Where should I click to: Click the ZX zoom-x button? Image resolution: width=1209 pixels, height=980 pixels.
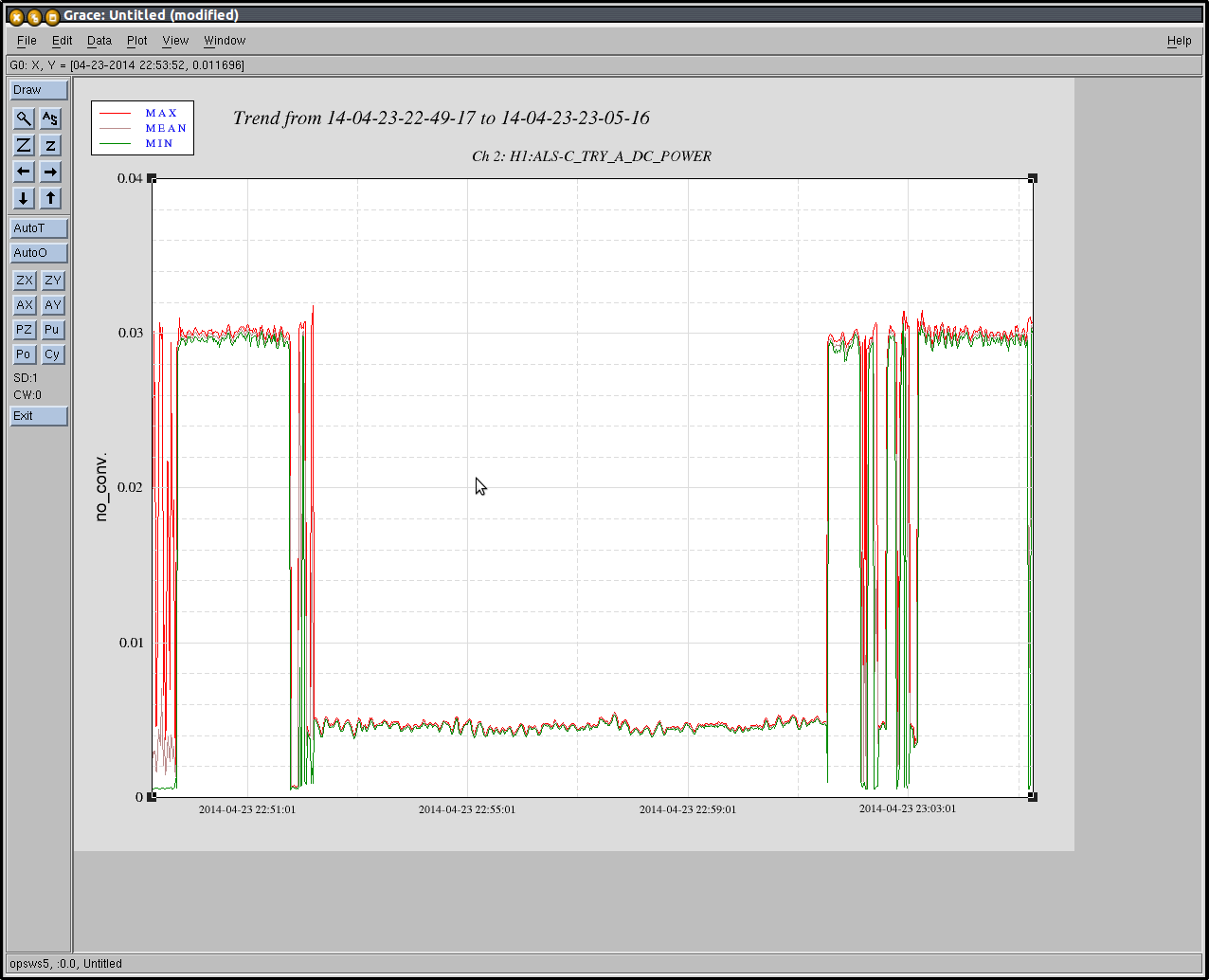pyautogui.click(x=24, y=281)
